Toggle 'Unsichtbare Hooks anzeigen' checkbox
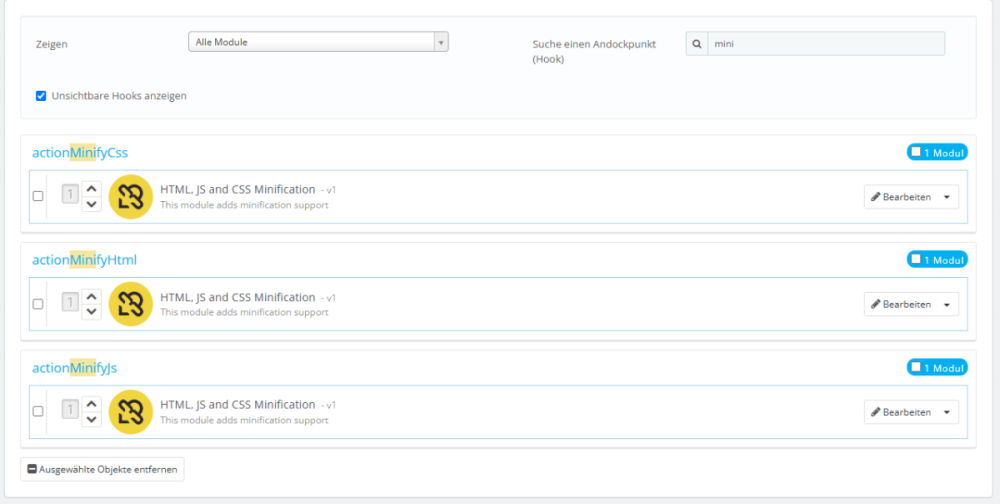1000x504 pixels. [x=41, y=96]
